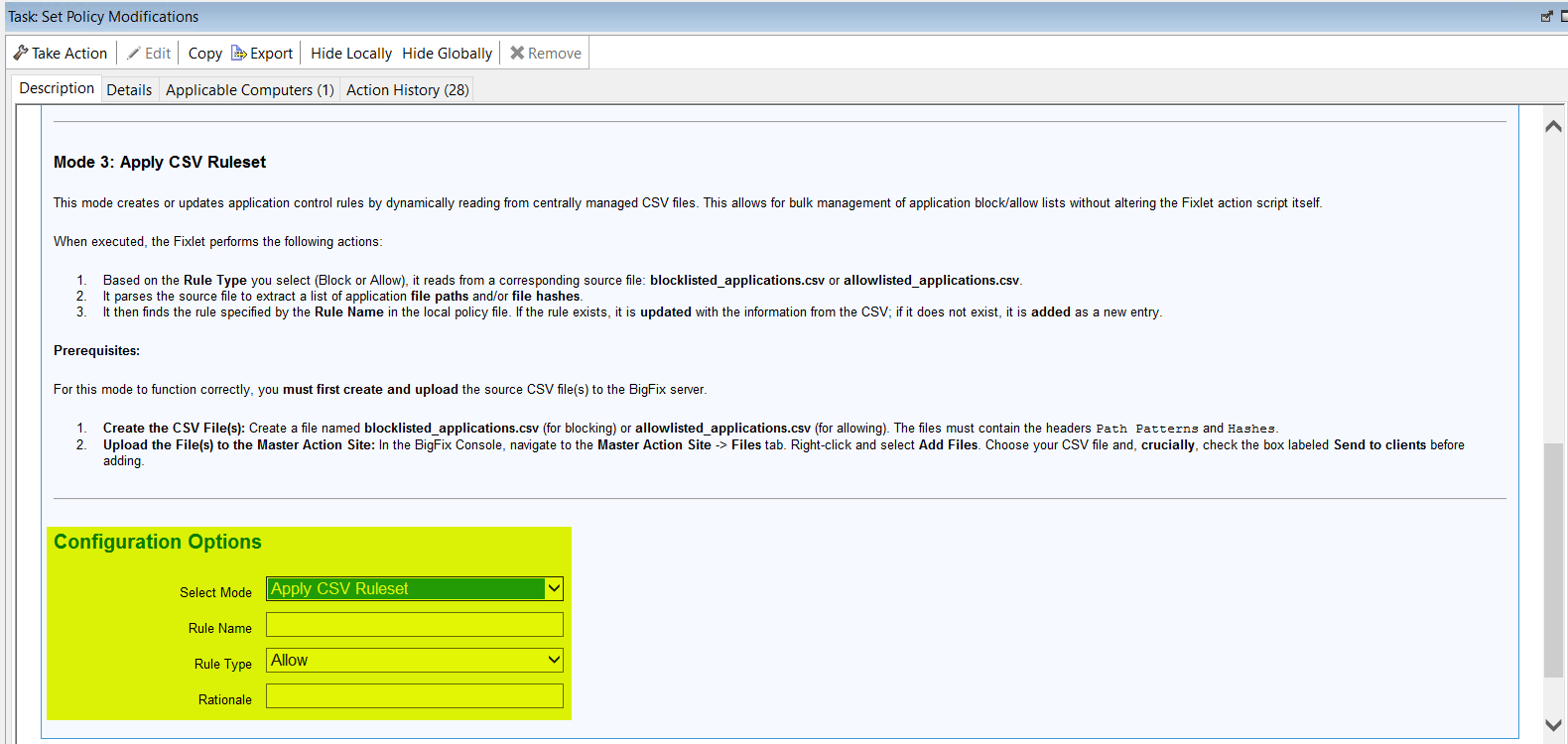Copy the task using the Copy button
The image size is (1568, 744).
point(205,54)
